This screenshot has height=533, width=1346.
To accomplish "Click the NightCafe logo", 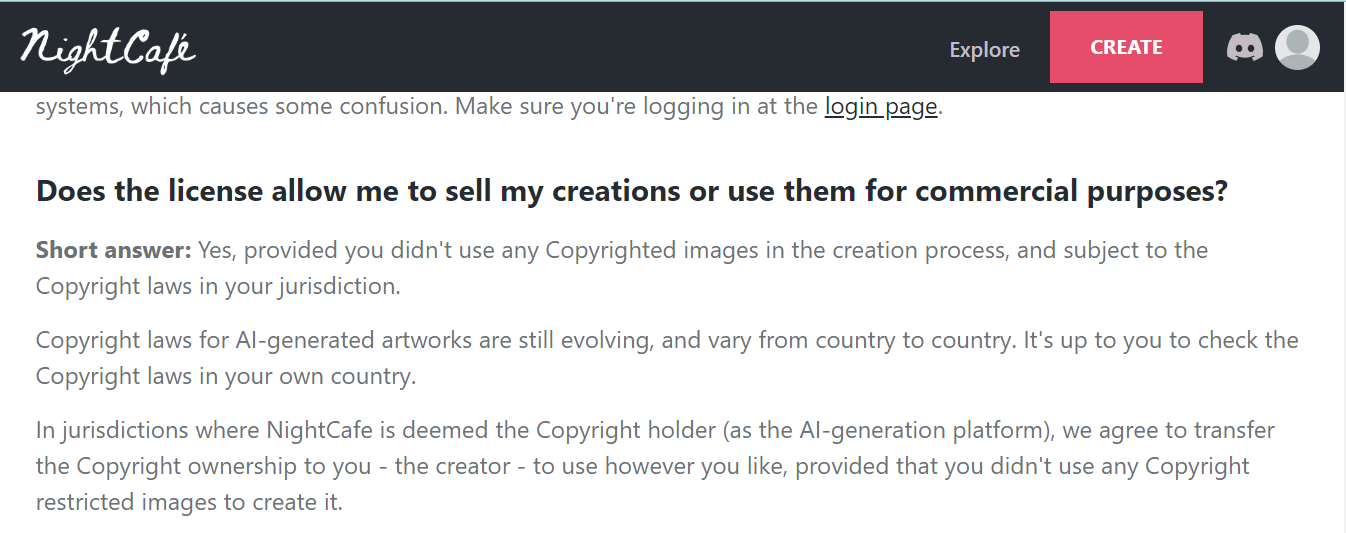I will [108, 48].
